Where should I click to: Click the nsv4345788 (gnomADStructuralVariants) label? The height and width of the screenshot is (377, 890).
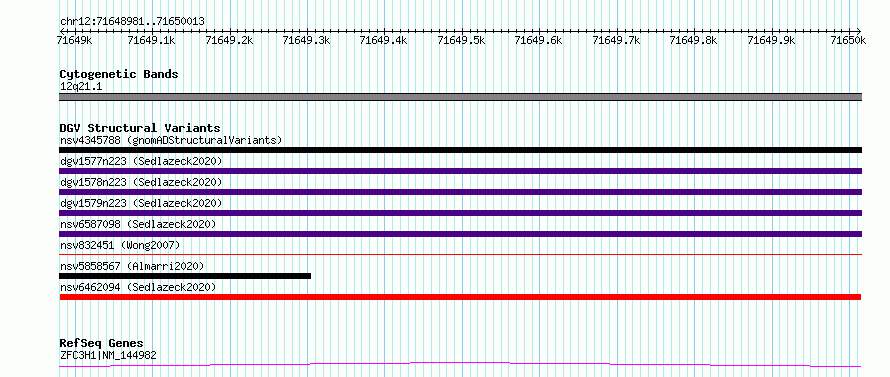point(171,140)
